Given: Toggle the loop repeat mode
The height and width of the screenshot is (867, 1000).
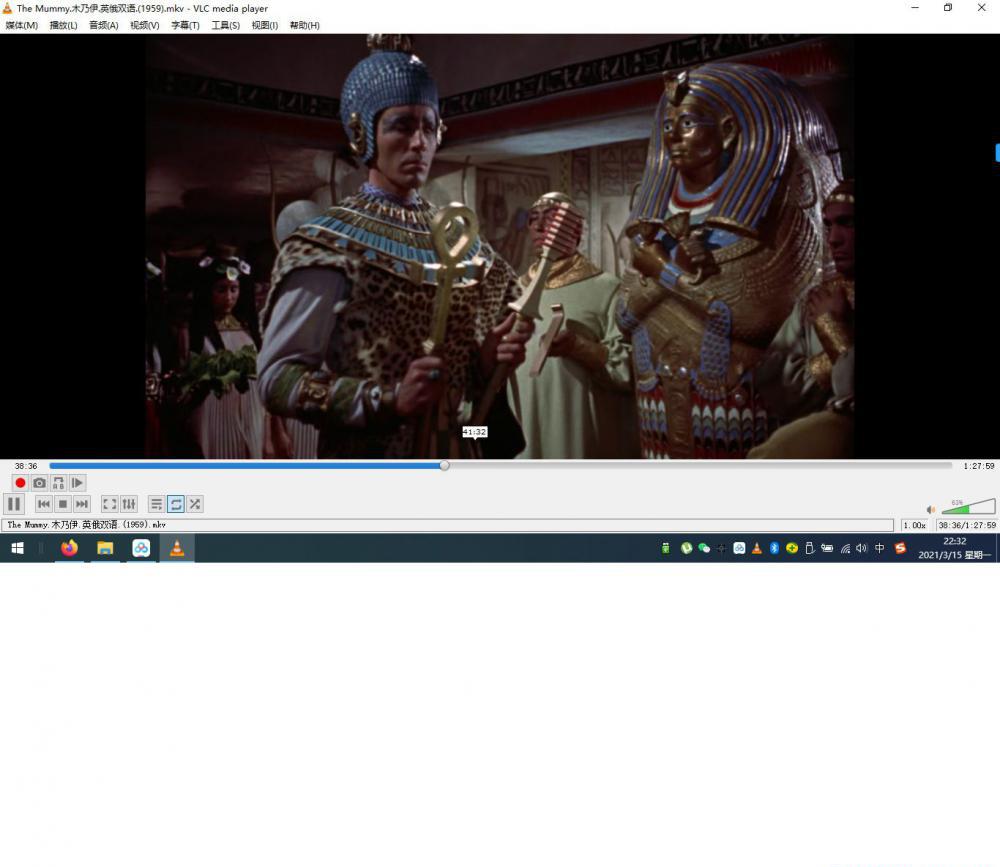Looking at the screenshot, I should pyautogui.click(x=175, y=504).
